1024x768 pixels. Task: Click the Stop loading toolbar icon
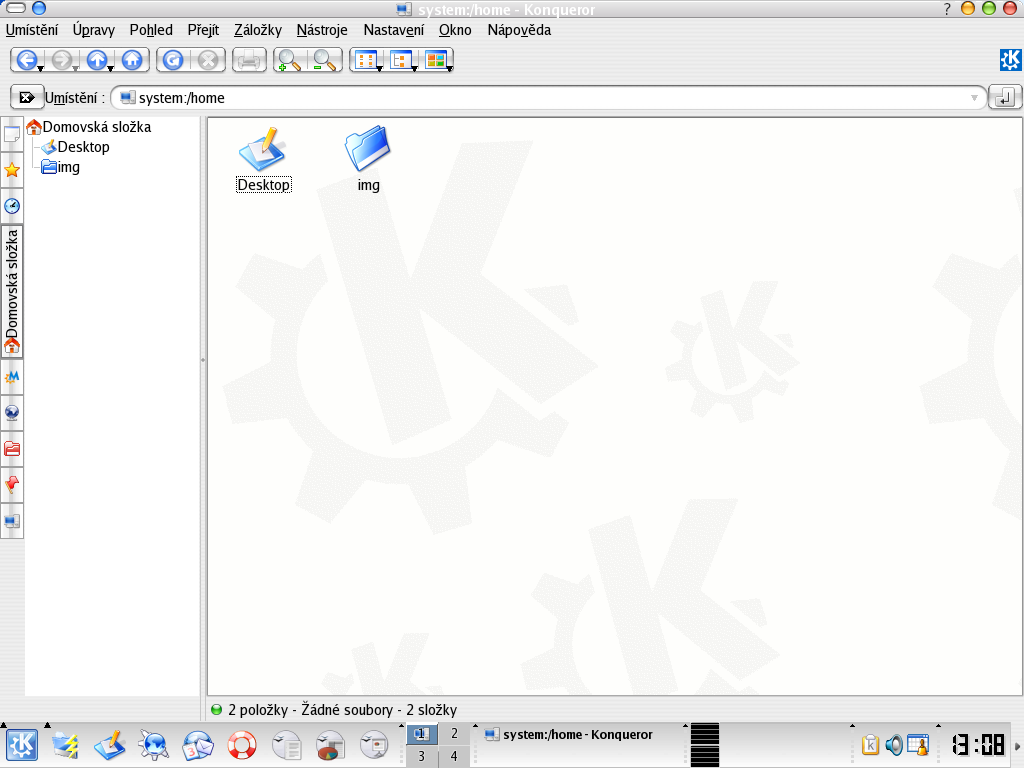click(x=208, y=60)
